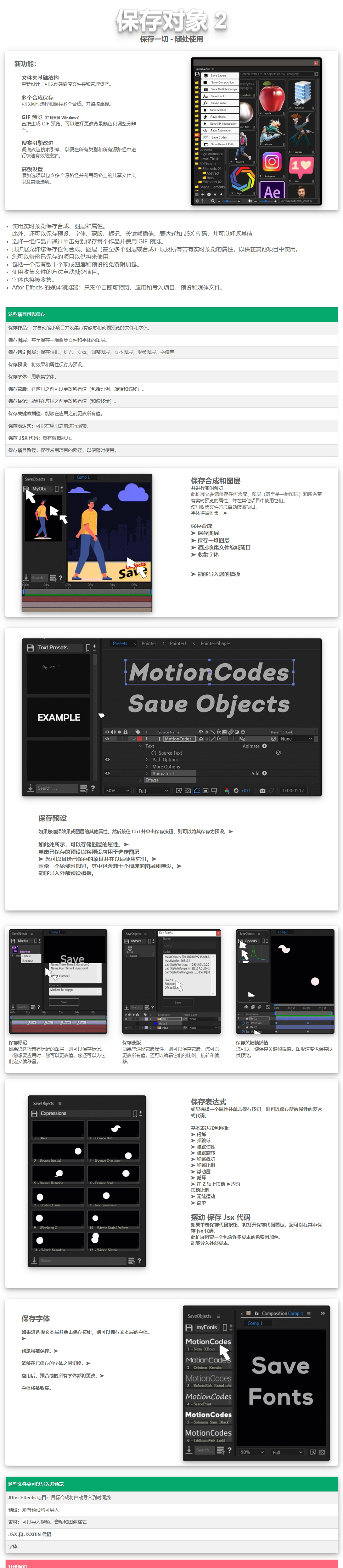Click the floppy save icon in saveobjects2 panel
Viewport: 343px width, 1568px height.
pyautogui.click(x=197, y=74)
